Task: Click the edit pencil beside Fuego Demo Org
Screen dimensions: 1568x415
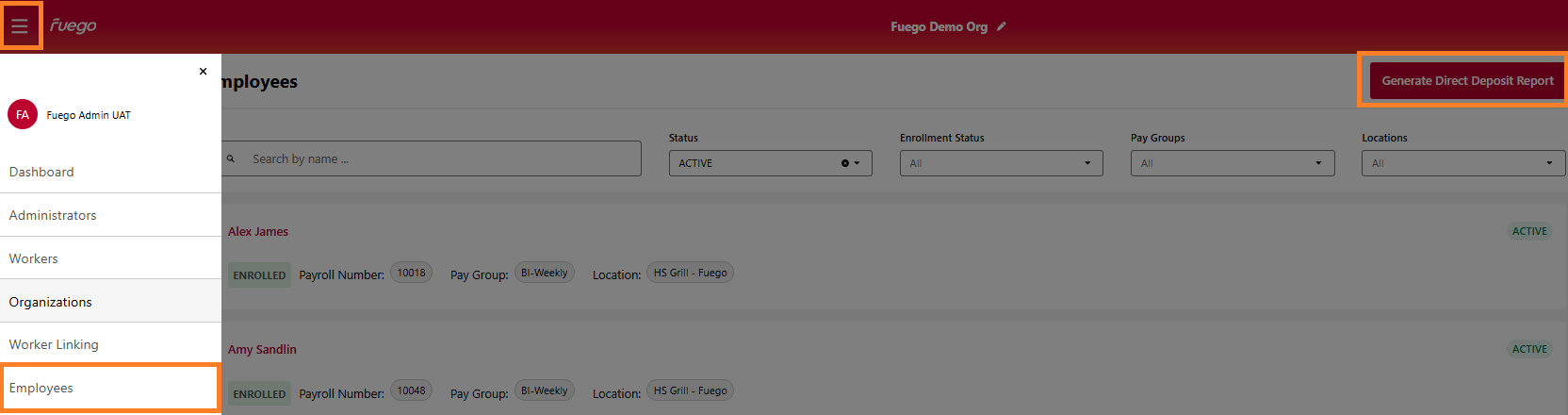Action: coord(1002,26)
